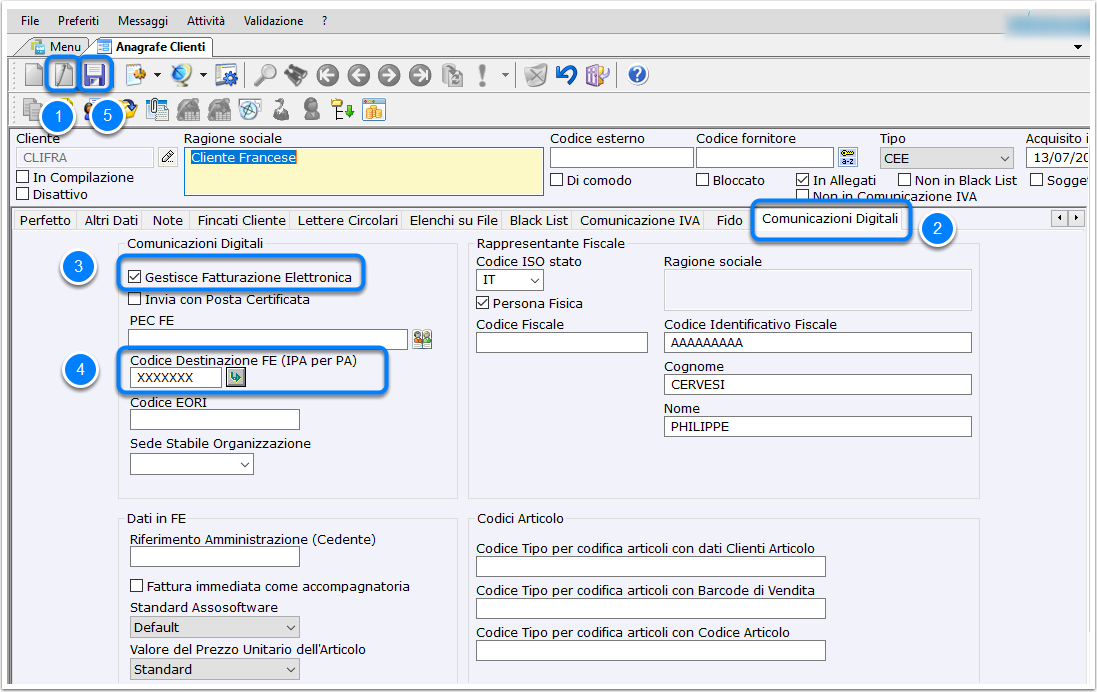Tick Fattura immediata come accompagnatoria
The image size is (1097, 692).
coord(137,586)
